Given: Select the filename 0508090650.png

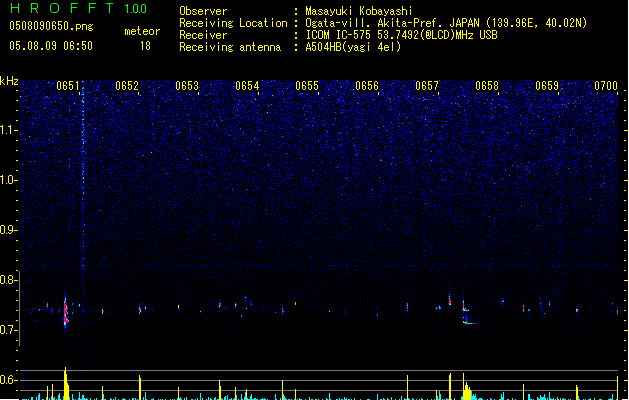Looking at the screenshot, I should coord(51,26).
